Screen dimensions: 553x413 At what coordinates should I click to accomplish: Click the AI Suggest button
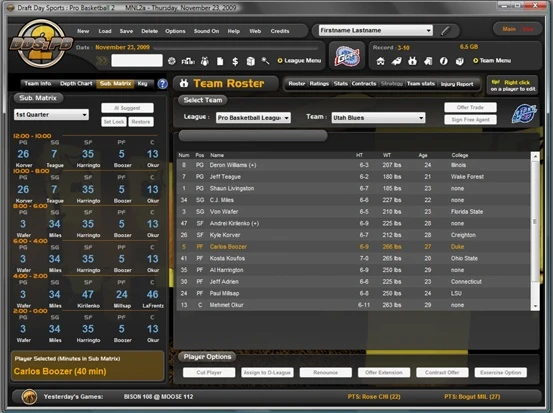pos(127,108)
